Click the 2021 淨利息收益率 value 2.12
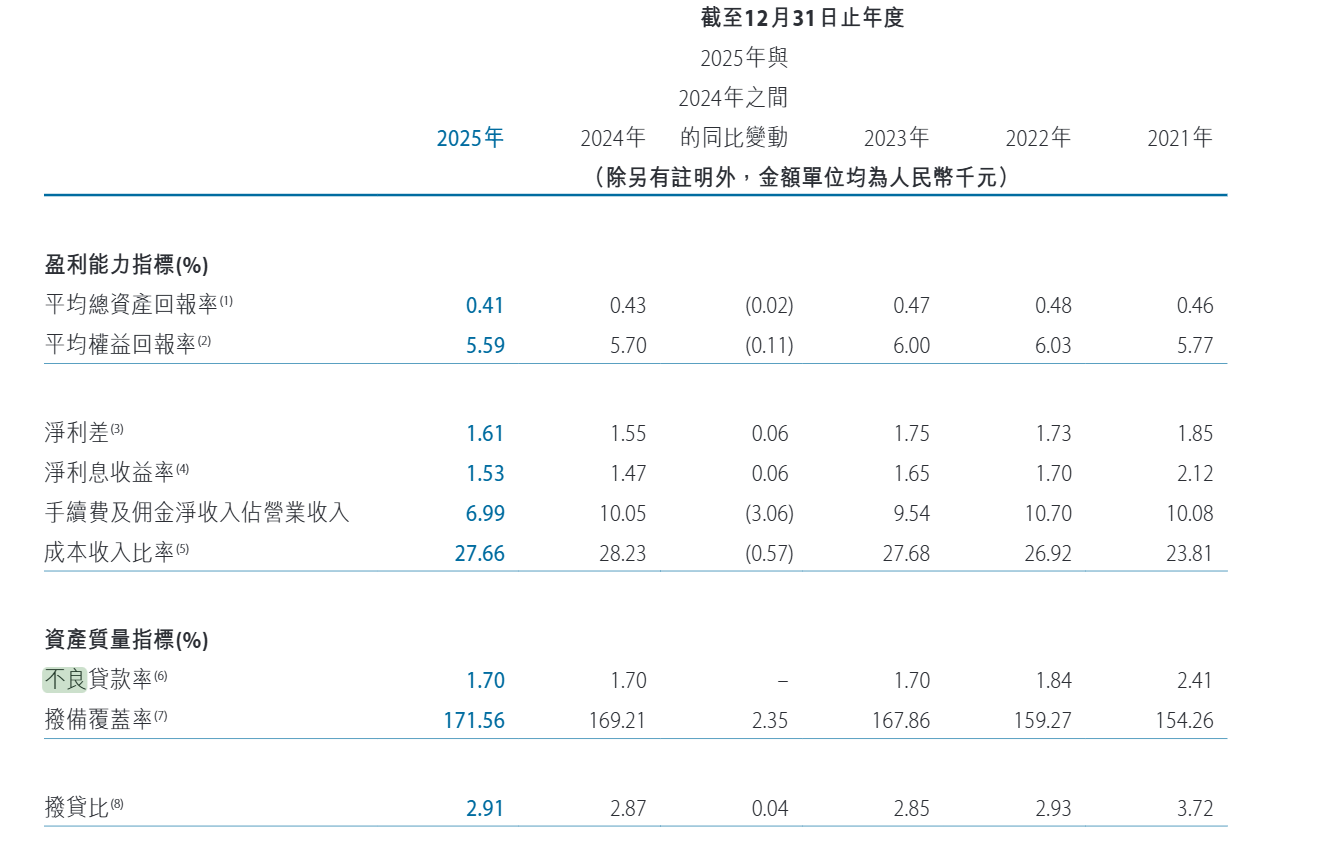Screen dimensions: 1318x841 pos(1194,474)
